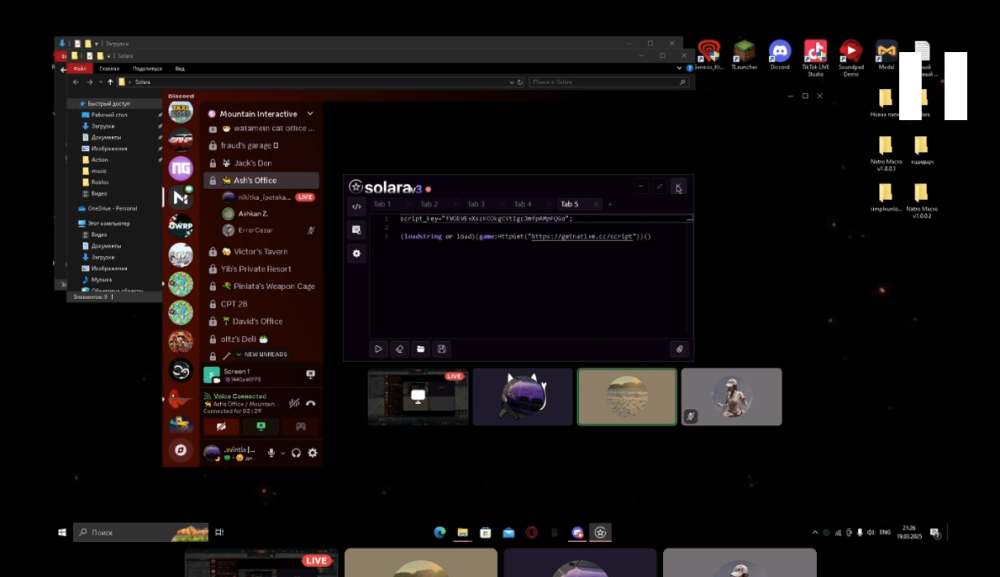
Task: Open the Medal desktop shortcut
Action: point(886,54)
